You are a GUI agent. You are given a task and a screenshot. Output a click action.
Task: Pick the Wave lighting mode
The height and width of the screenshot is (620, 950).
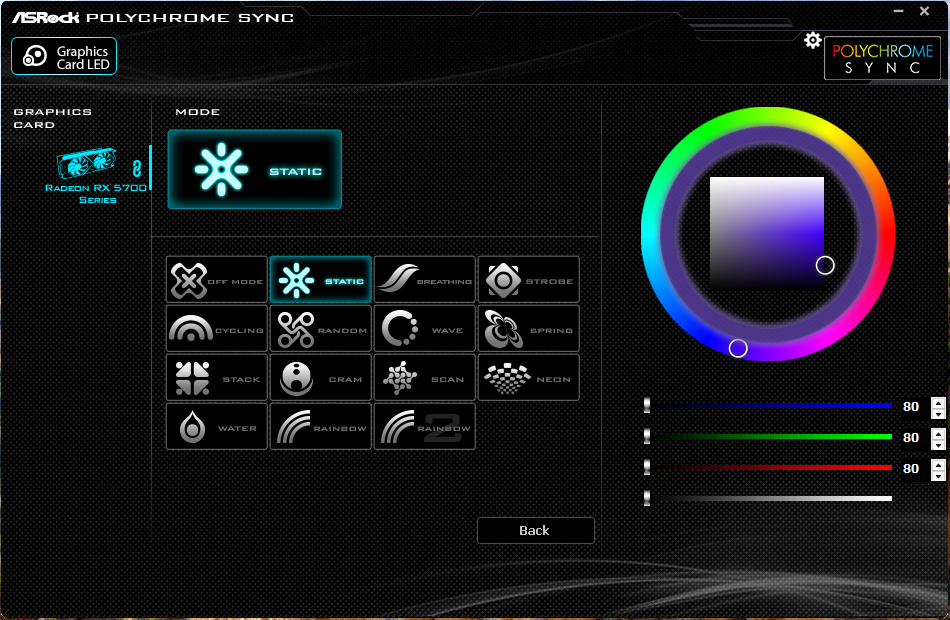425,328
